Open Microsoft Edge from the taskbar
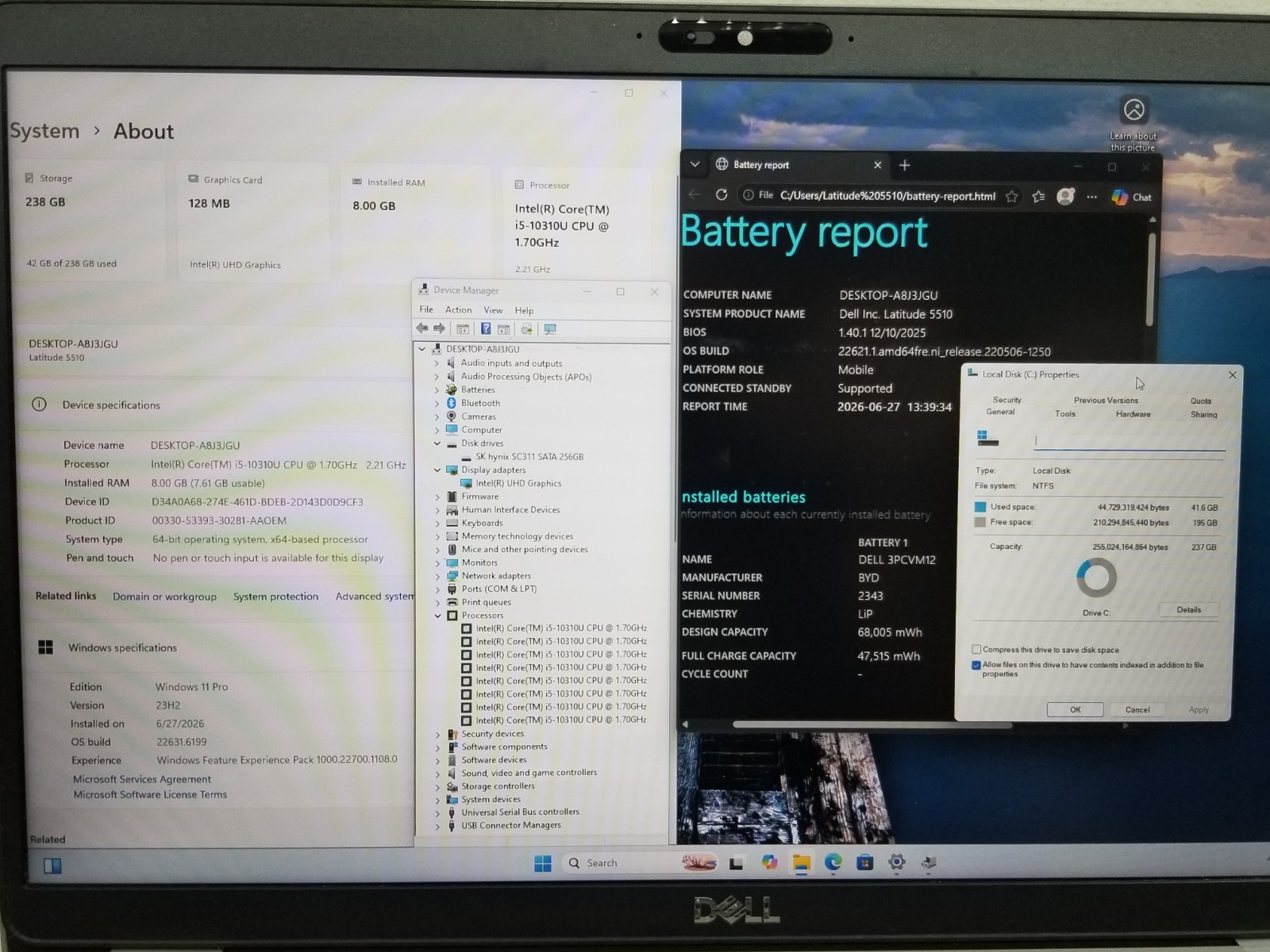Screen dimensions: 1270x952 (833, 862)
